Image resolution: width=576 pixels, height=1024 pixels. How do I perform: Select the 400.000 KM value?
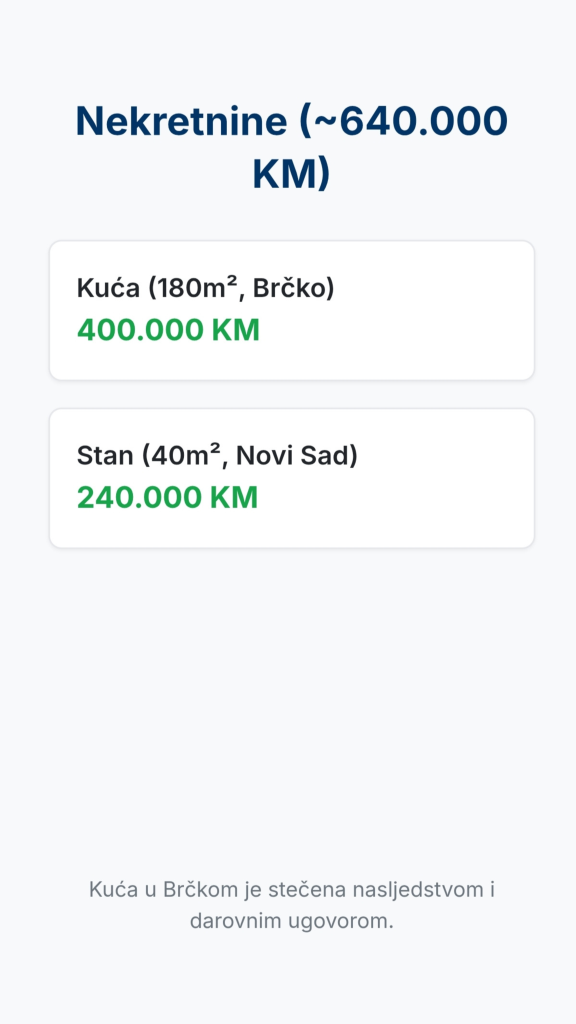click(168, 330)
